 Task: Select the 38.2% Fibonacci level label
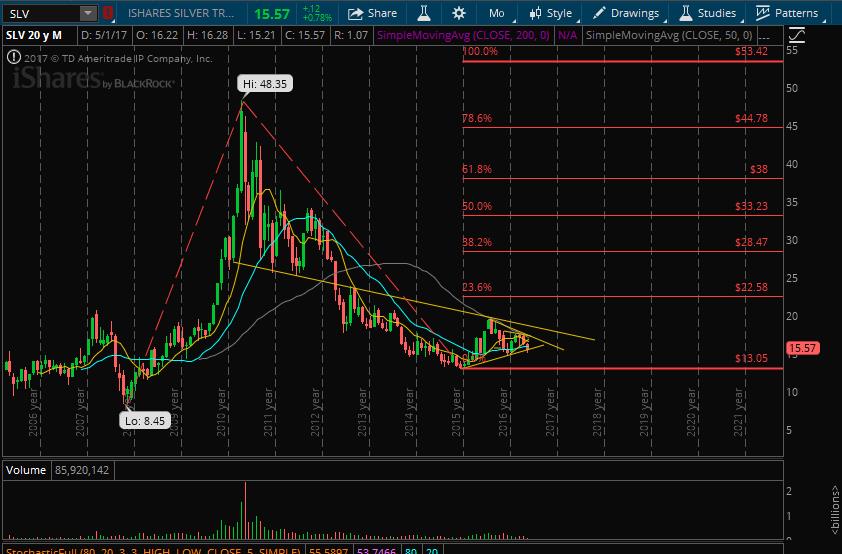click(x=477, y=242)
